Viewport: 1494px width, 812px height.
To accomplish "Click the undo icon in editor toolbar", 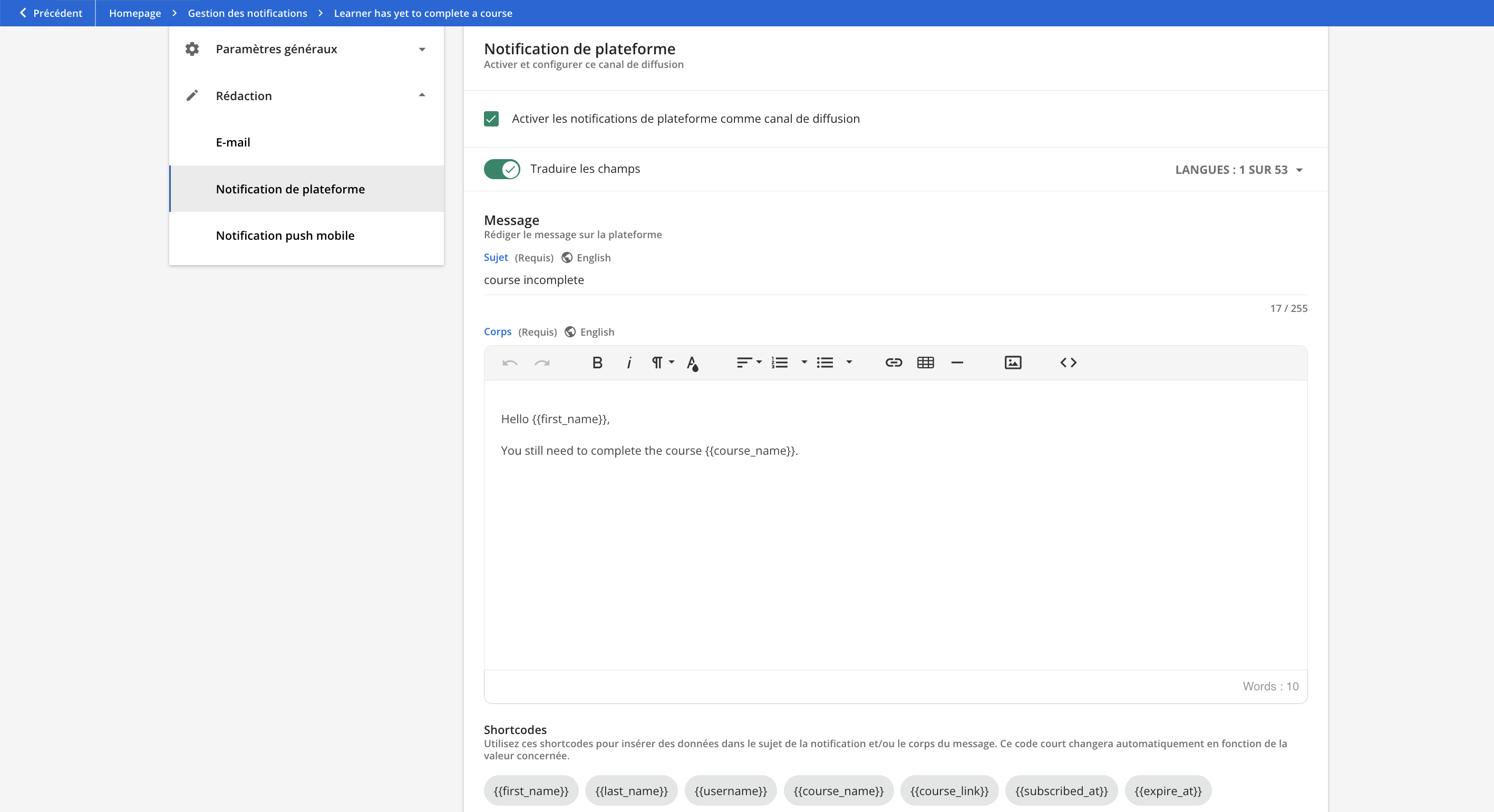I will 510,363.
